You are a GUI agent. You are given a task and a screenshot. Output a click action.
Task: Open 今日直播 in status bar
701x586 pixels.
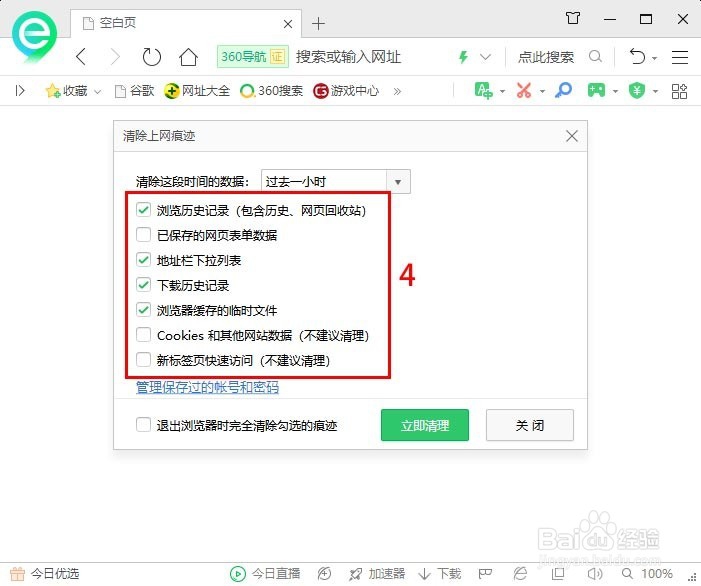pyautogui.click(x=265, y=573)
